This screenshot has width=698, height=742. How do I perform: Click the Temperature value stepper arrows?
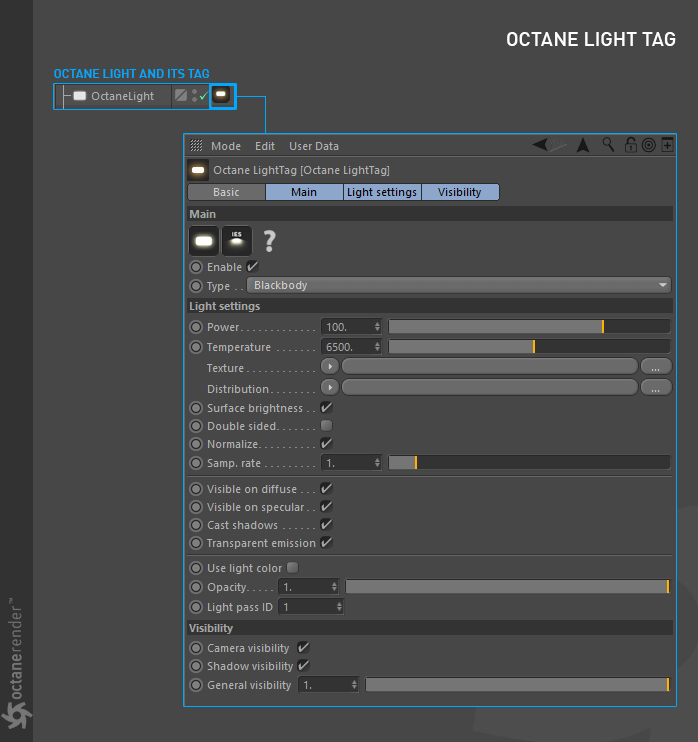[x=377, y=347]
